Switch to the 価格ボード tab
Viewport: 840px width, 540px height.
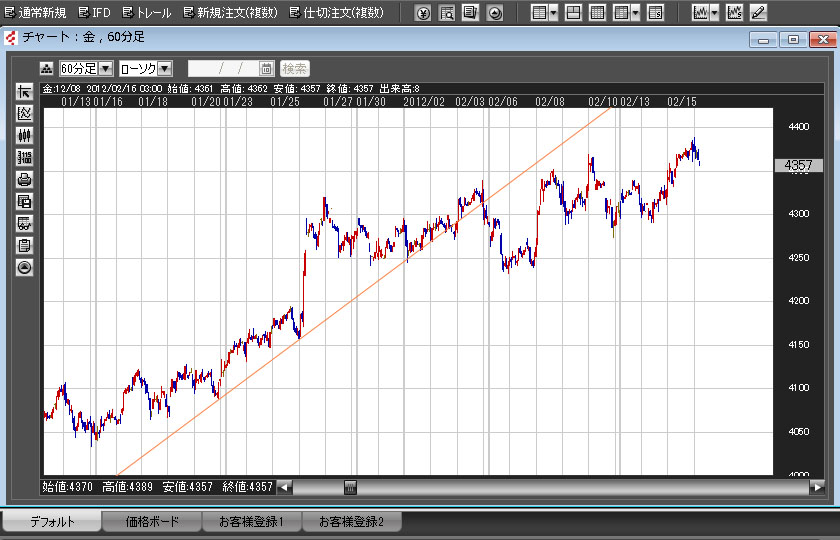[152, 521]
